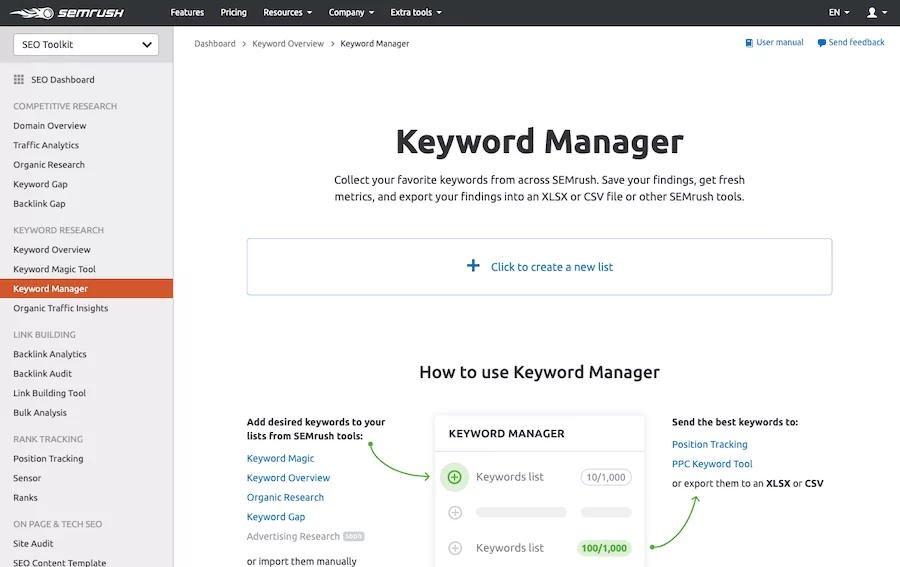Click the blue plus icon to create list
This screenshot has width=900, height=567.
[x=473, y=266]
